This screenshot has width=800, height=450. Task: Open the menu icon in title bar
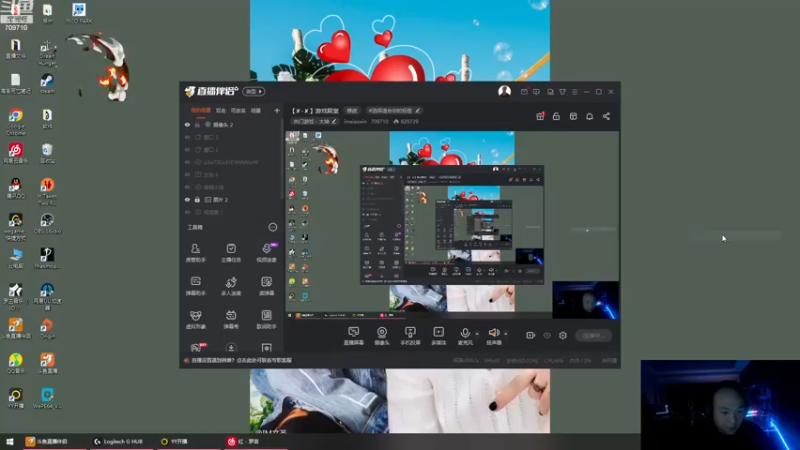pyautogui.click(x=574, y=92)
